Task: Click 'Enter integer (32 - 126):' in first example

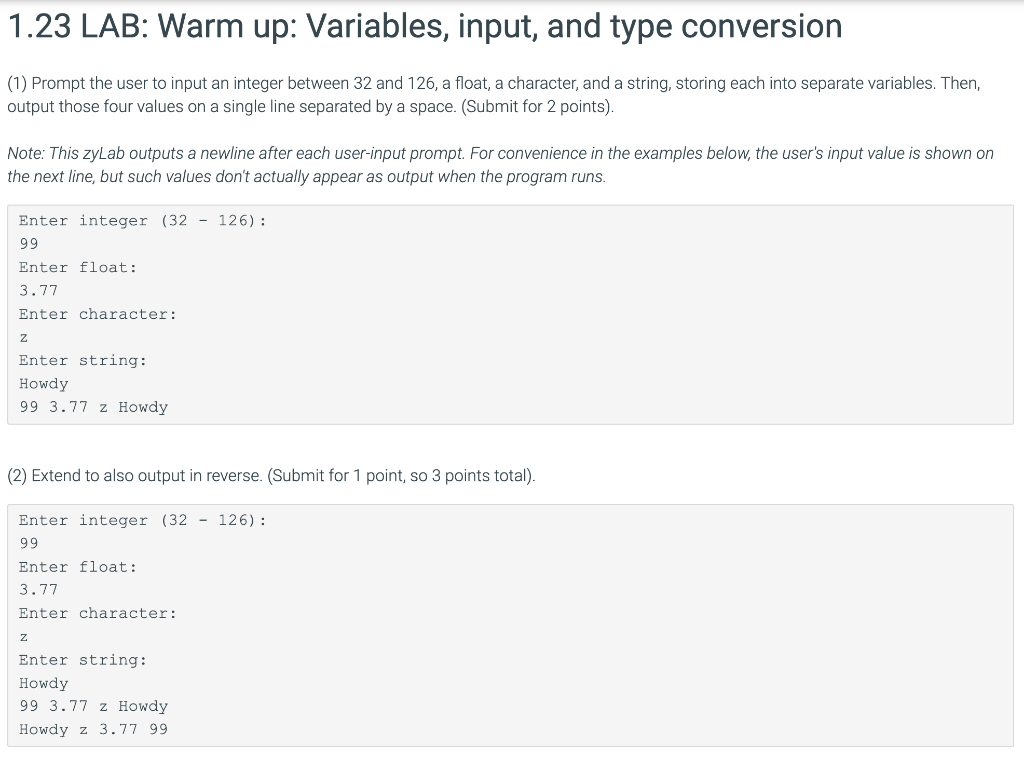Action: click(142, 221)
